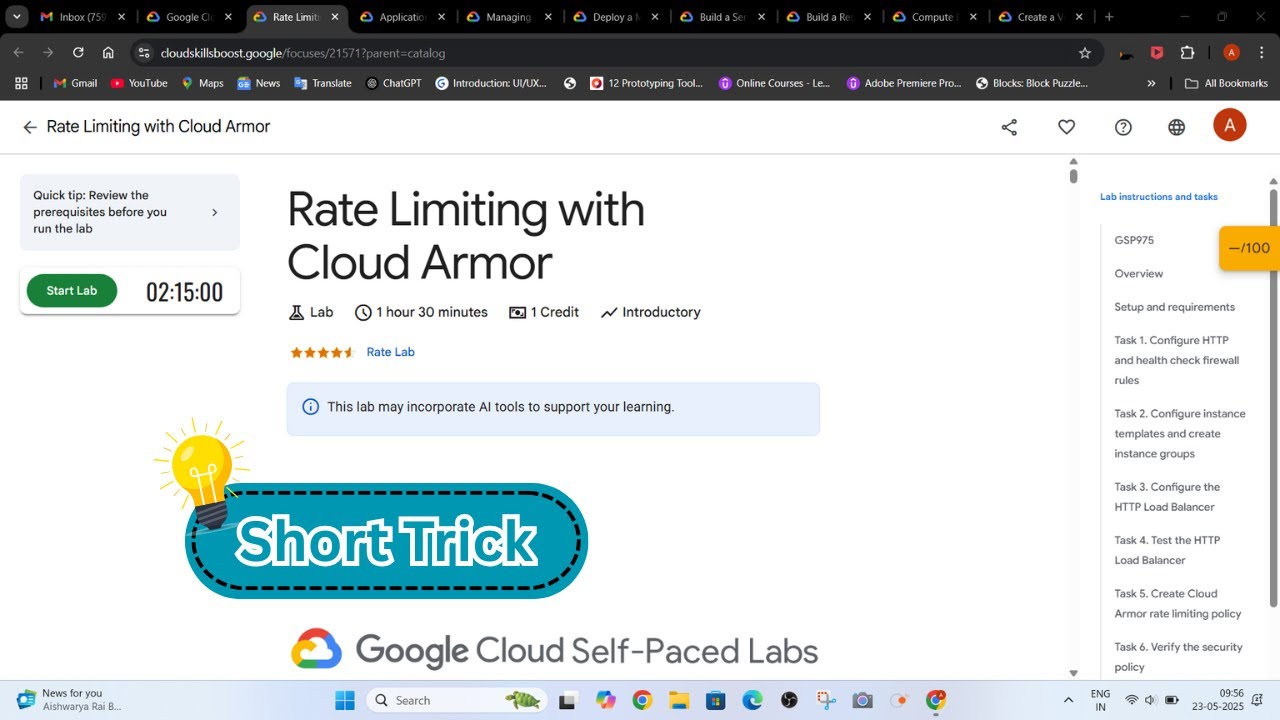
Task: Click the green Start Lab button
Action: coord(72,291)
